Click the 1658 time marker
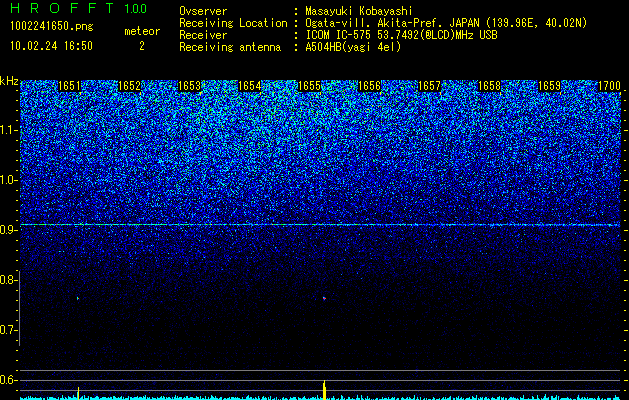Viewport: 629px width, 400px height. 489,86
